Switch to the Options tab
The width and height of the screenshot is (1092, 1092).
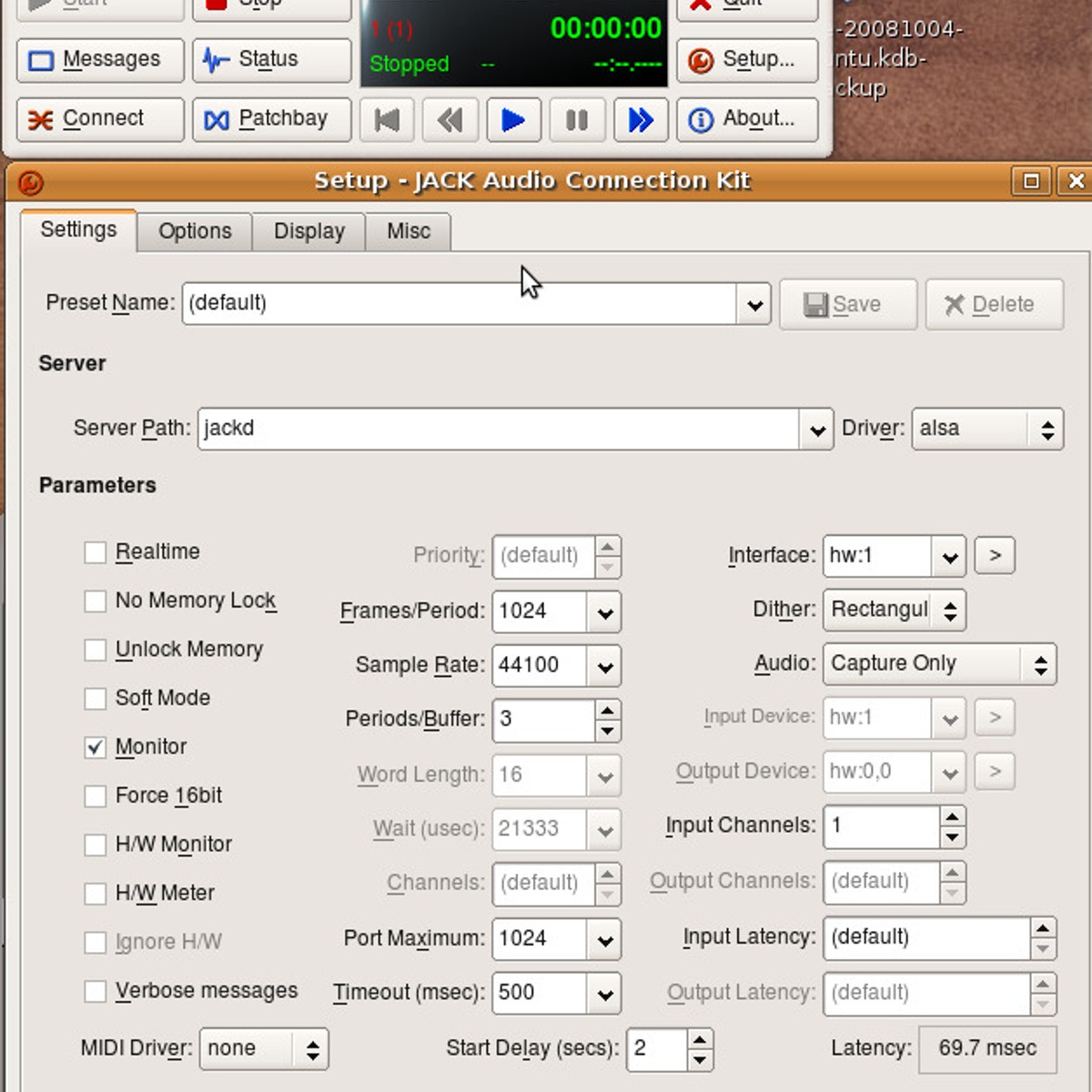195,231
